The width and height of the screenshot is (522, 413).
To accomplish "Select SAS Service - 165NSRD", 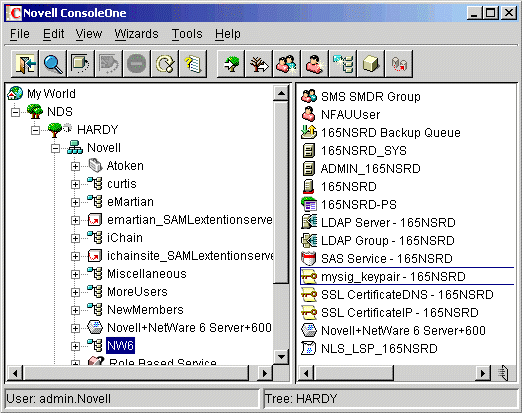I will pos(377,259).
